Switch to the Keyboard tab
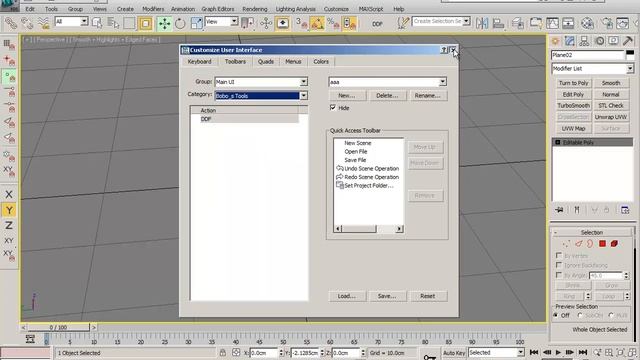The height and width of the screenshot is (360, 640). point(200,62)
